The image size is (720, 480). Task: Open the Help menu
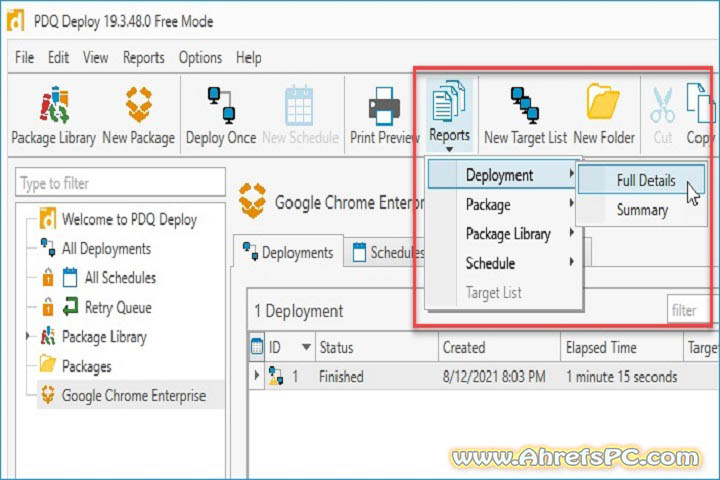(x=248, y=57)
